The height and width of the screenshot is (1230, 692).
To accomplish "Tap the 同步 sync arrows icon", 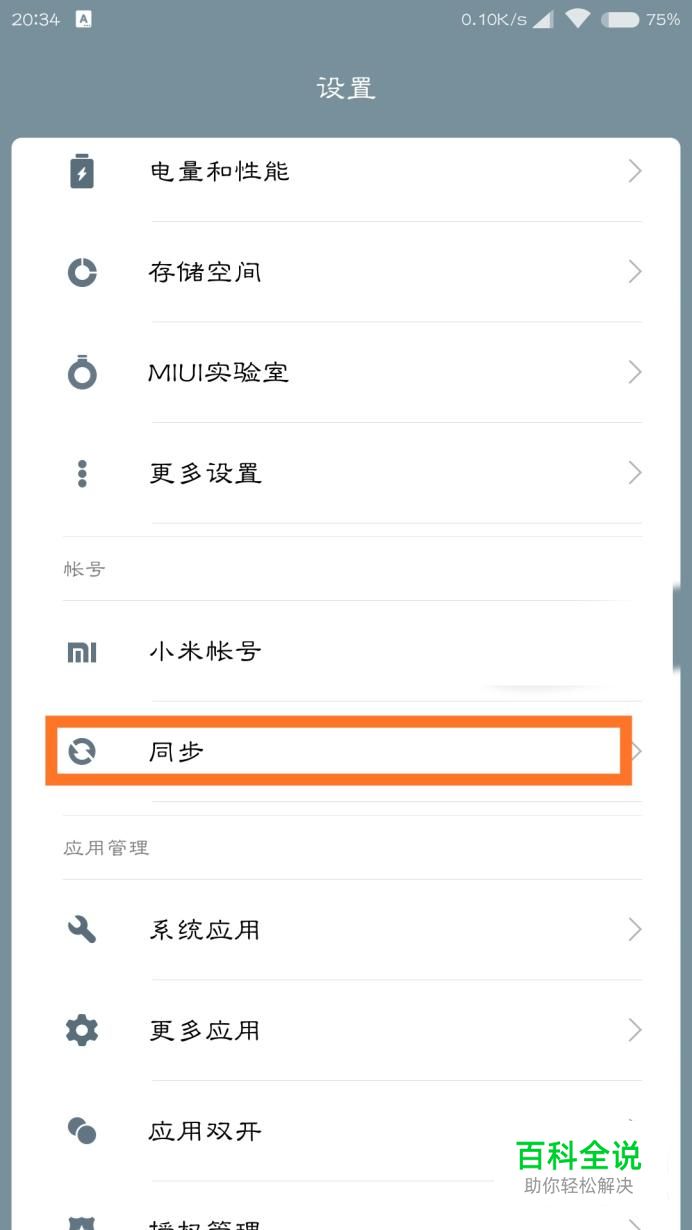I will [x=82, y=752].
